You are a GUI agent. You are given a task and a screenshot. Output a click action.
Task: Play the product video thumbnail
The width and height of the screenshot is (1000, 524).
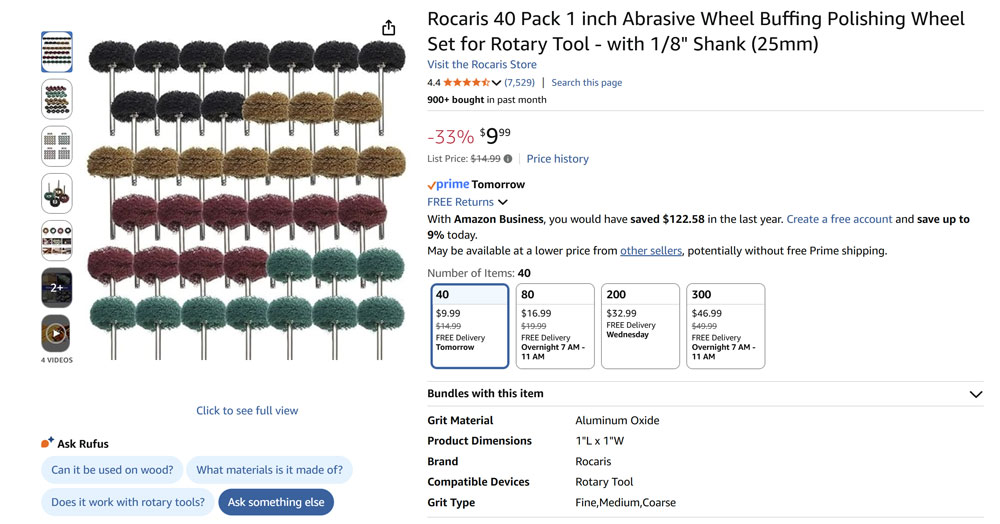(56, 333)
